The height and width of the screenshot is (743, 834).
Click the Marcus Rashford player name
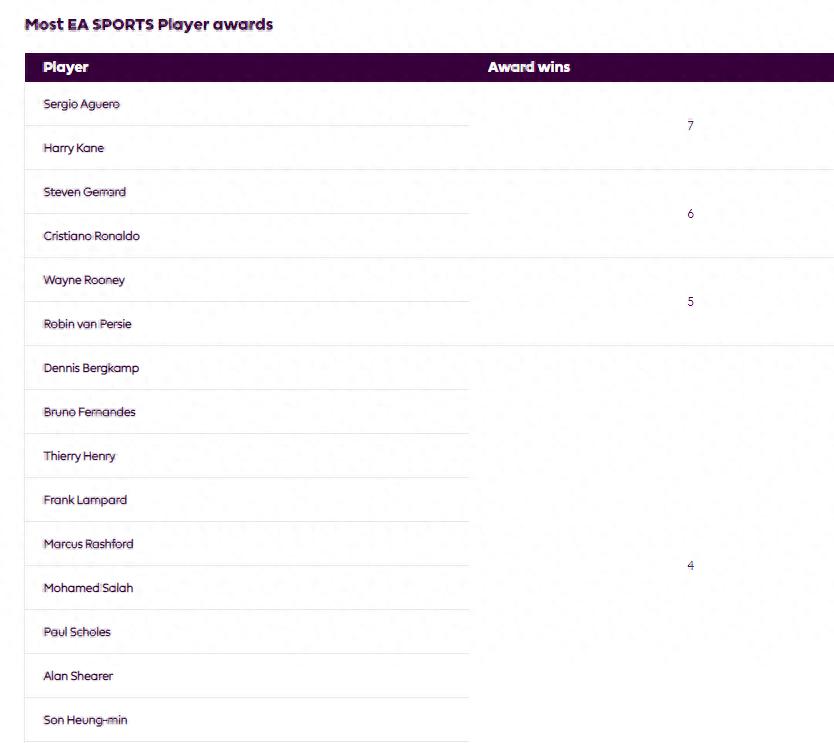[89, 544]
